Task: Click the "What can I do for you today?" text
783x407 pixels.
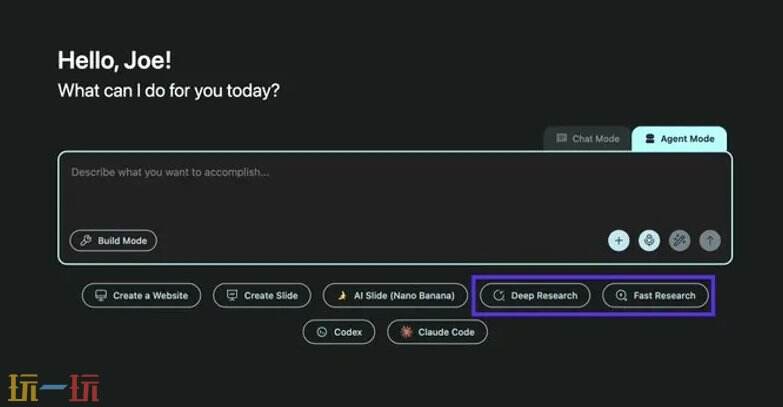Action: click(168, 90)
